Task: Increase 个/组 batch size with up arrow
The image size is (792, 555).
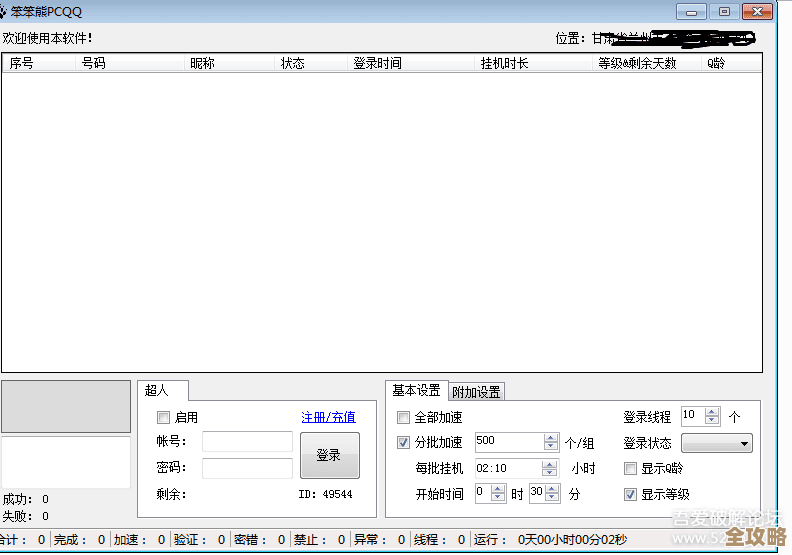Action: 551,438
